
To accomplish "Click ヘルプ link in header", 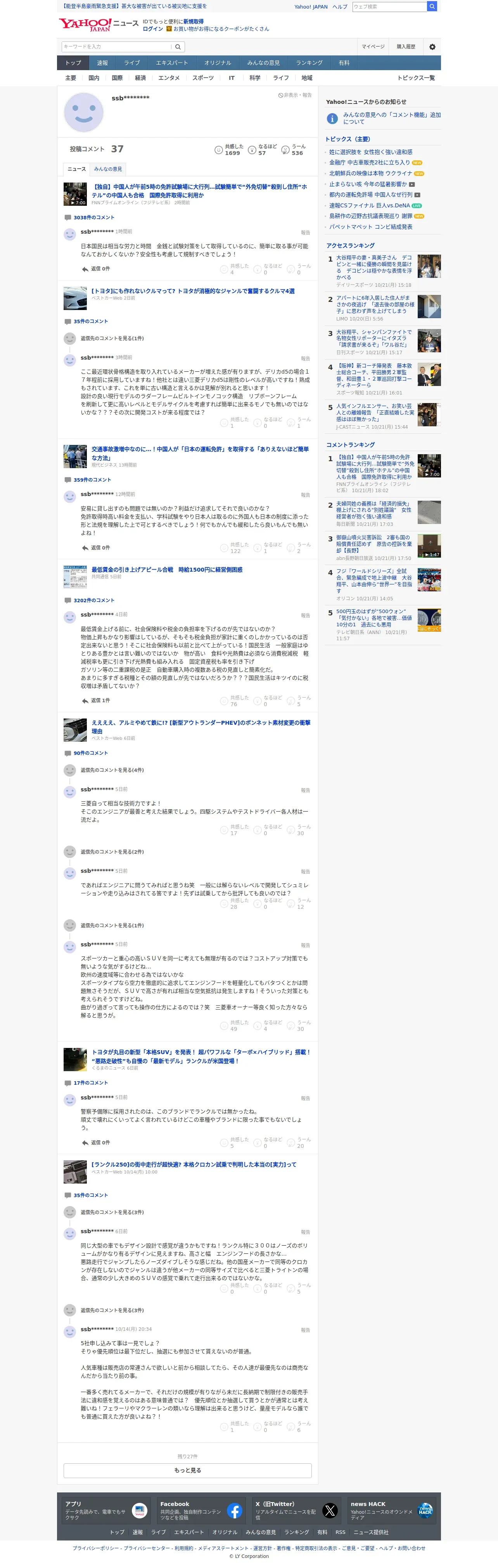I will coord(340,7).
